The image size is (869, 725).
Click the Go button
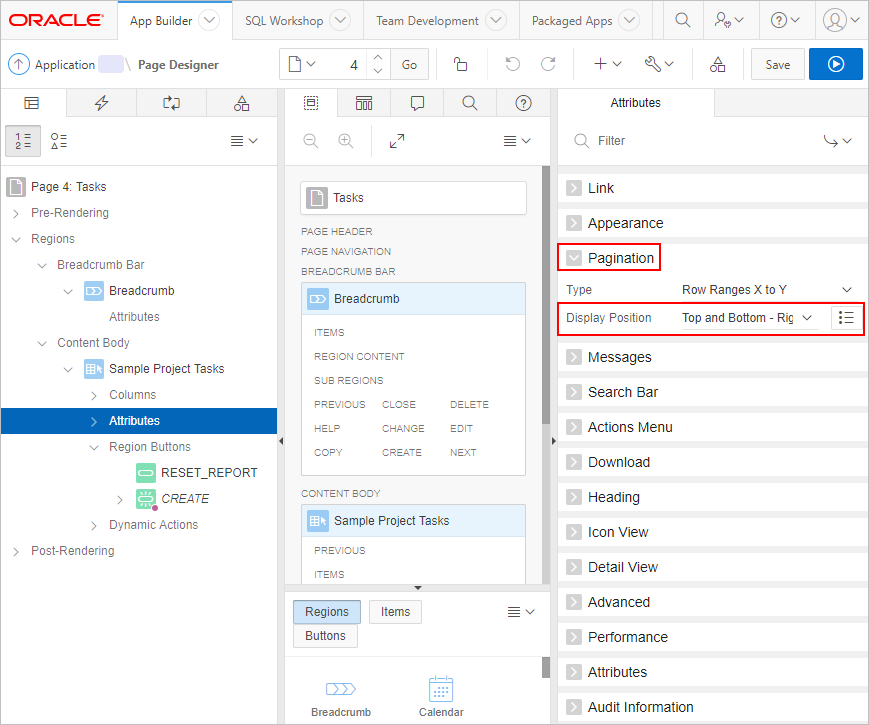pos(409,63)
